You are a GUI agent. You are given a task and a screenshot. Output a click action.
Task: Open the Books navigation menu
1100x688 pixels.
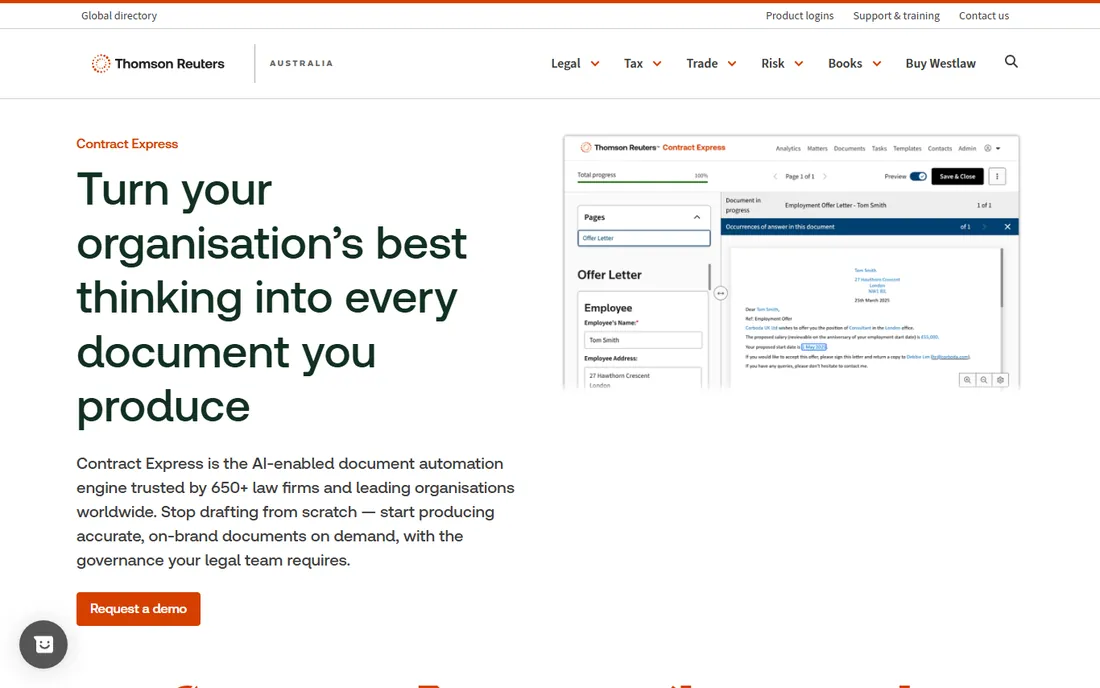pos(845,64)
